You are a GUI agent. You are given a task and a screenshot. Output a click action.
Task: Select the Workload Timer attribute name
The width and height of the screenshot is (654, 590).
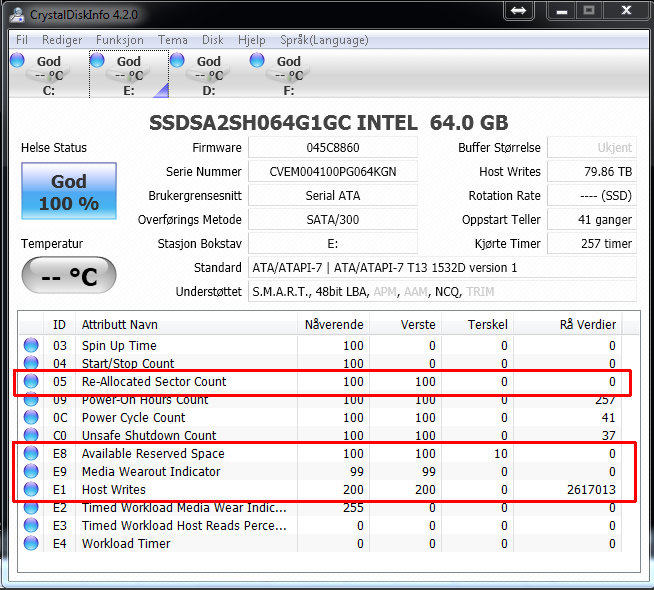pyautogui.click(x=126, y=543)
